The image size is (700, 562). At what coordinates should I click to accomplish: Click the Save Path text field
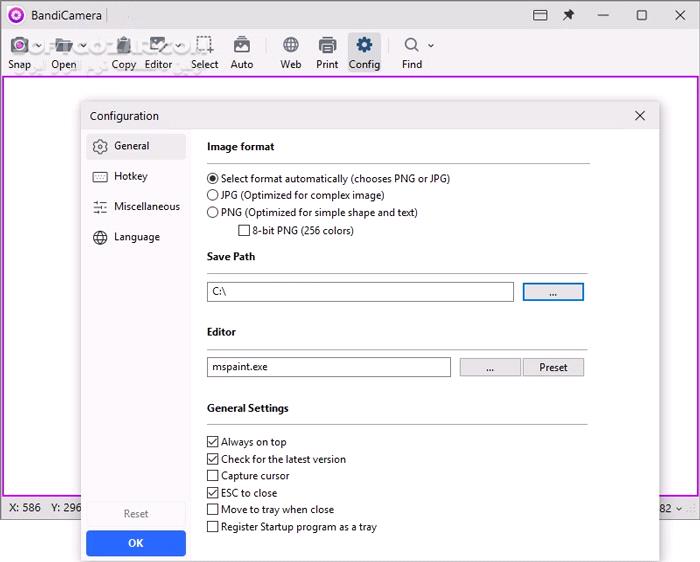[360, 292]
